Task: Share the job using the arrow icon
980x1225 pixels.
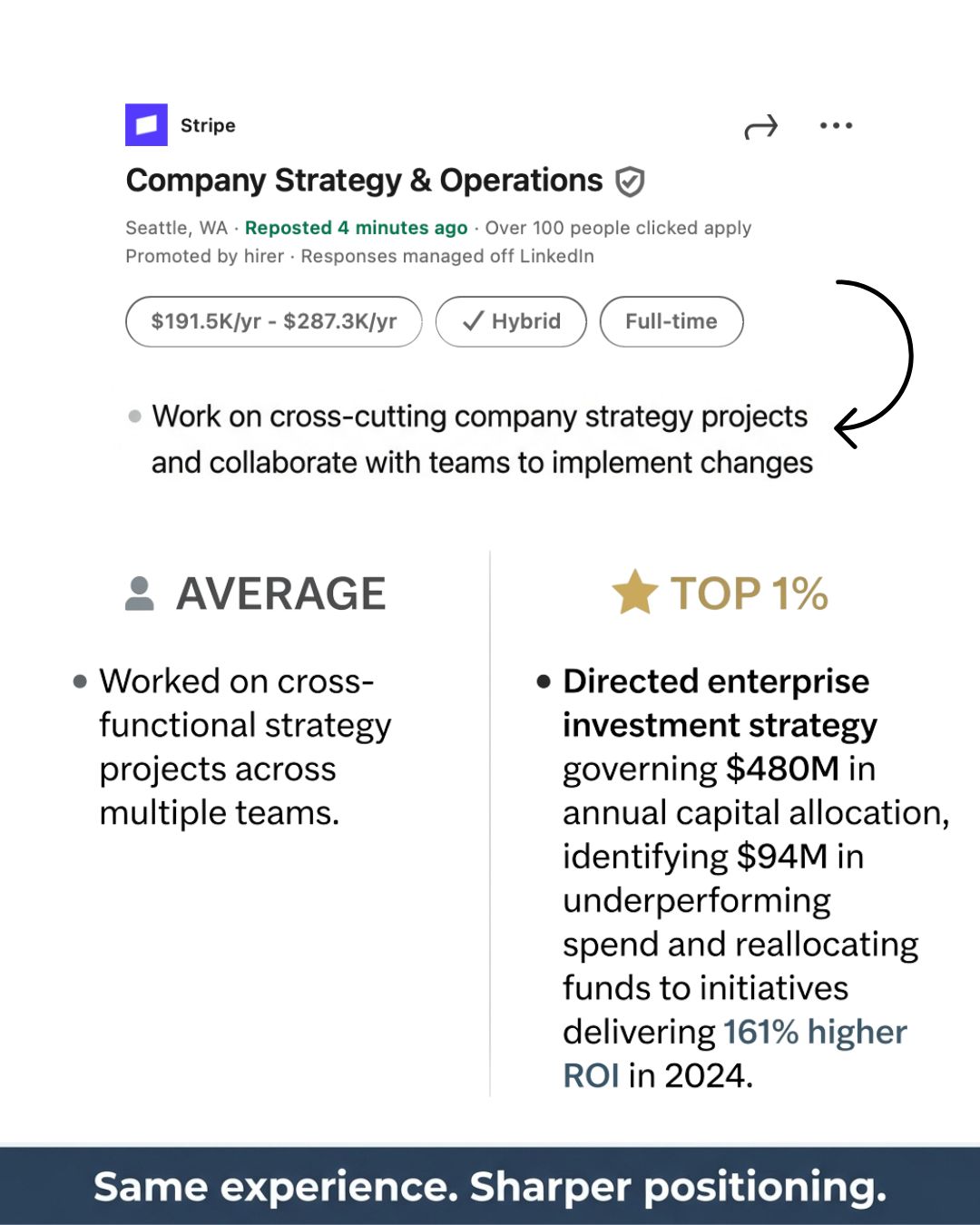Action: [x=761, y=127]
